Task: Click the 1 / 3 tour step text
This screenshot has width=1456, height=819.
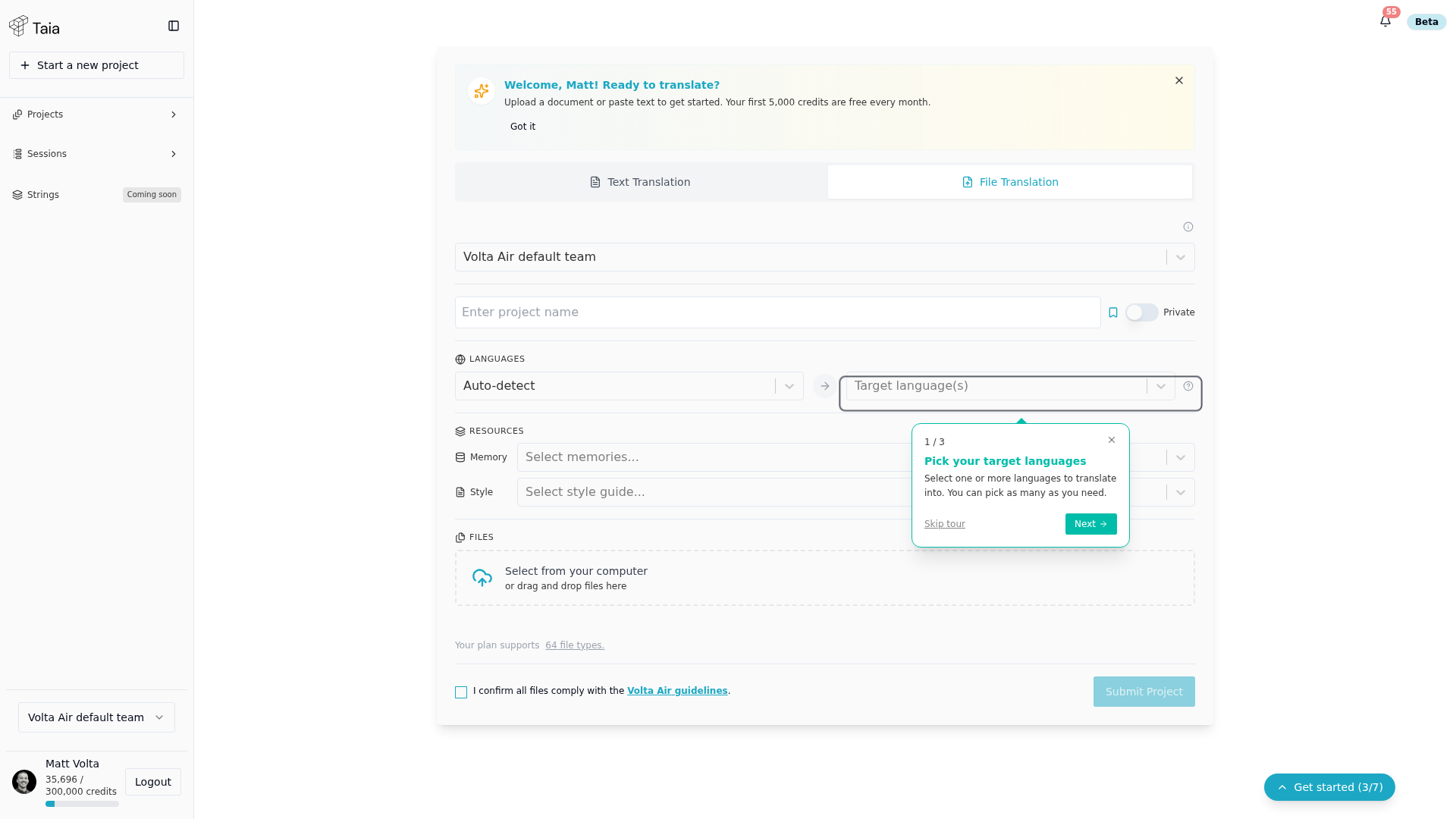Action: pyautogui.click(x=934, y=442)
